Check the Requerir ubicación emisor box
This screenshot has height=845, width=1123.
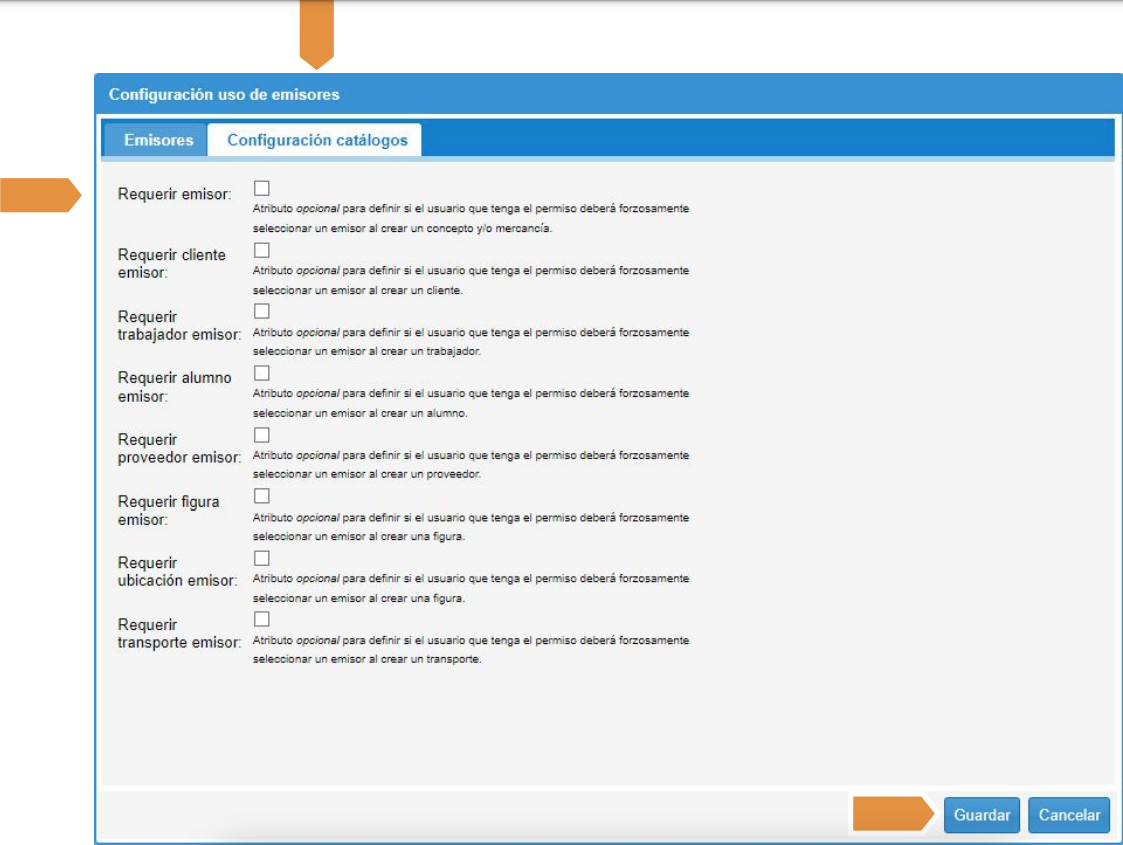point(262,558)
